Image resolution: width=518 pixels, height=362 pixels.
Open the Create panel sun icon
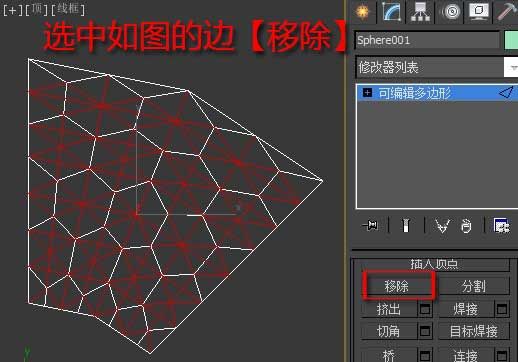point(363,12)
